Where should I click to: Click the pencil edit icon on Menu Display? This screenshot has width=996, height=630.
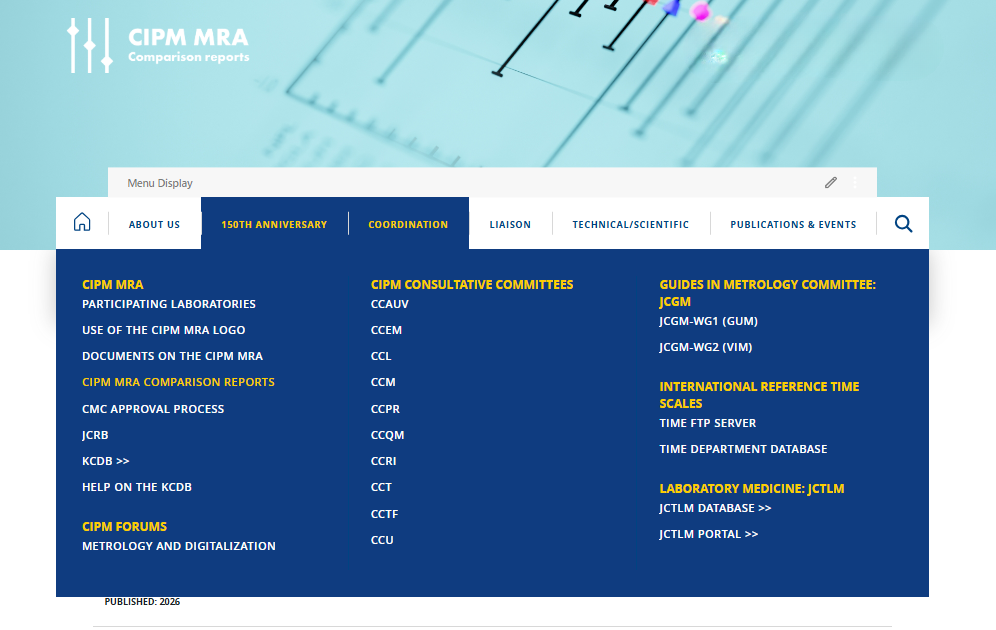(x=830, y=183)
